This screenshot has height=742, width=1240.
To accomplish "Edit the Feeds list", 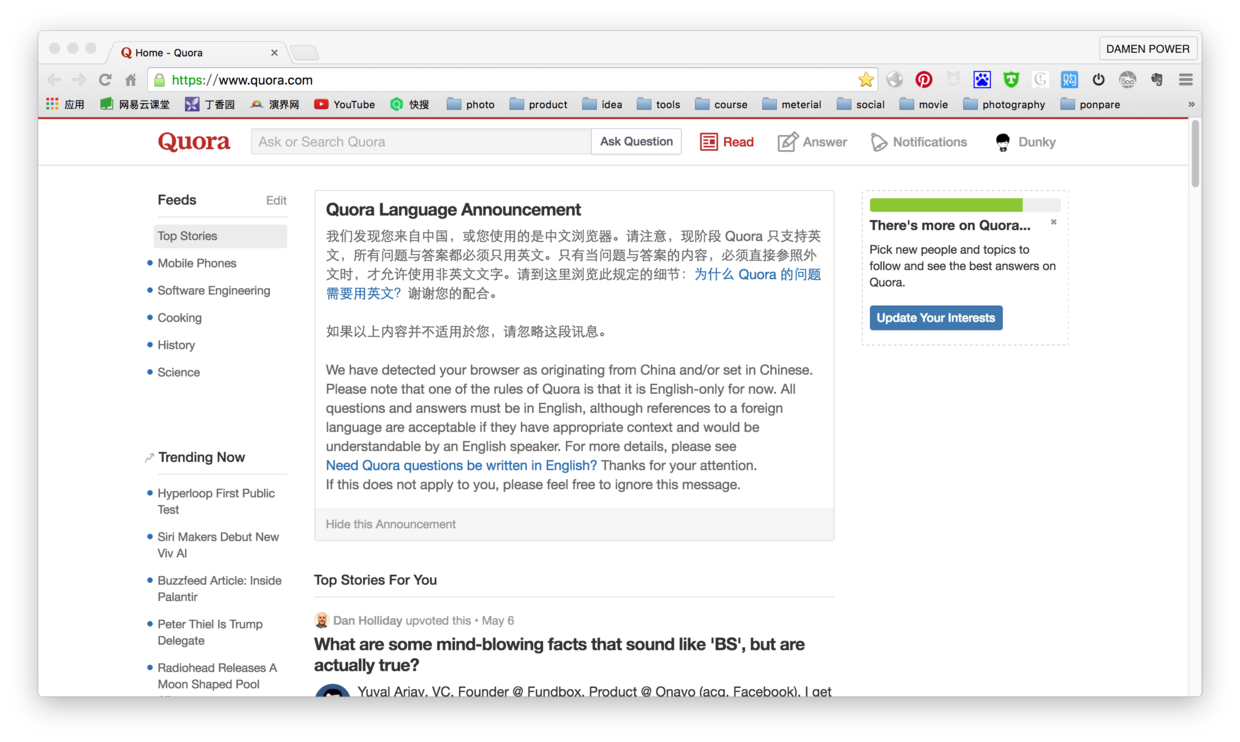I will (x=276, y=201).
